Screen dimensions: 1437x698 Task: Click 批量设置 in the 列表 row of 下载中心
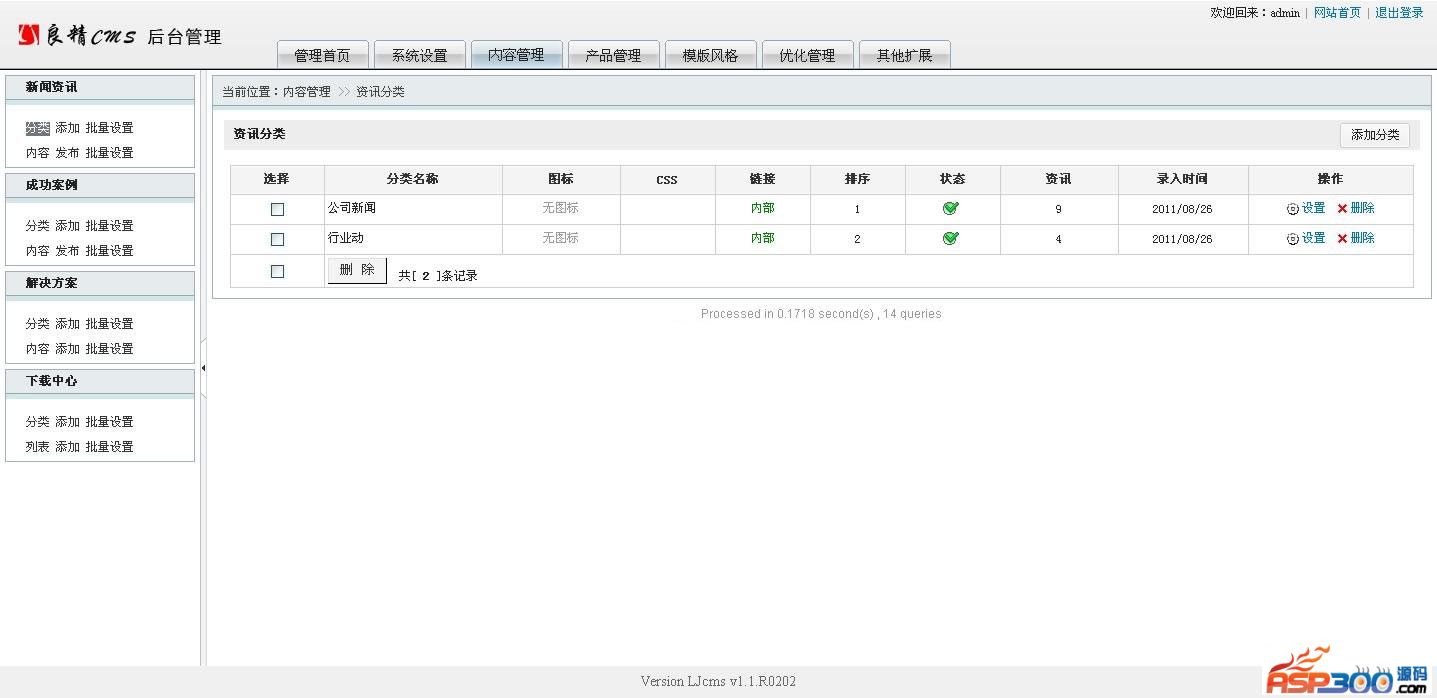click(109, 447)
